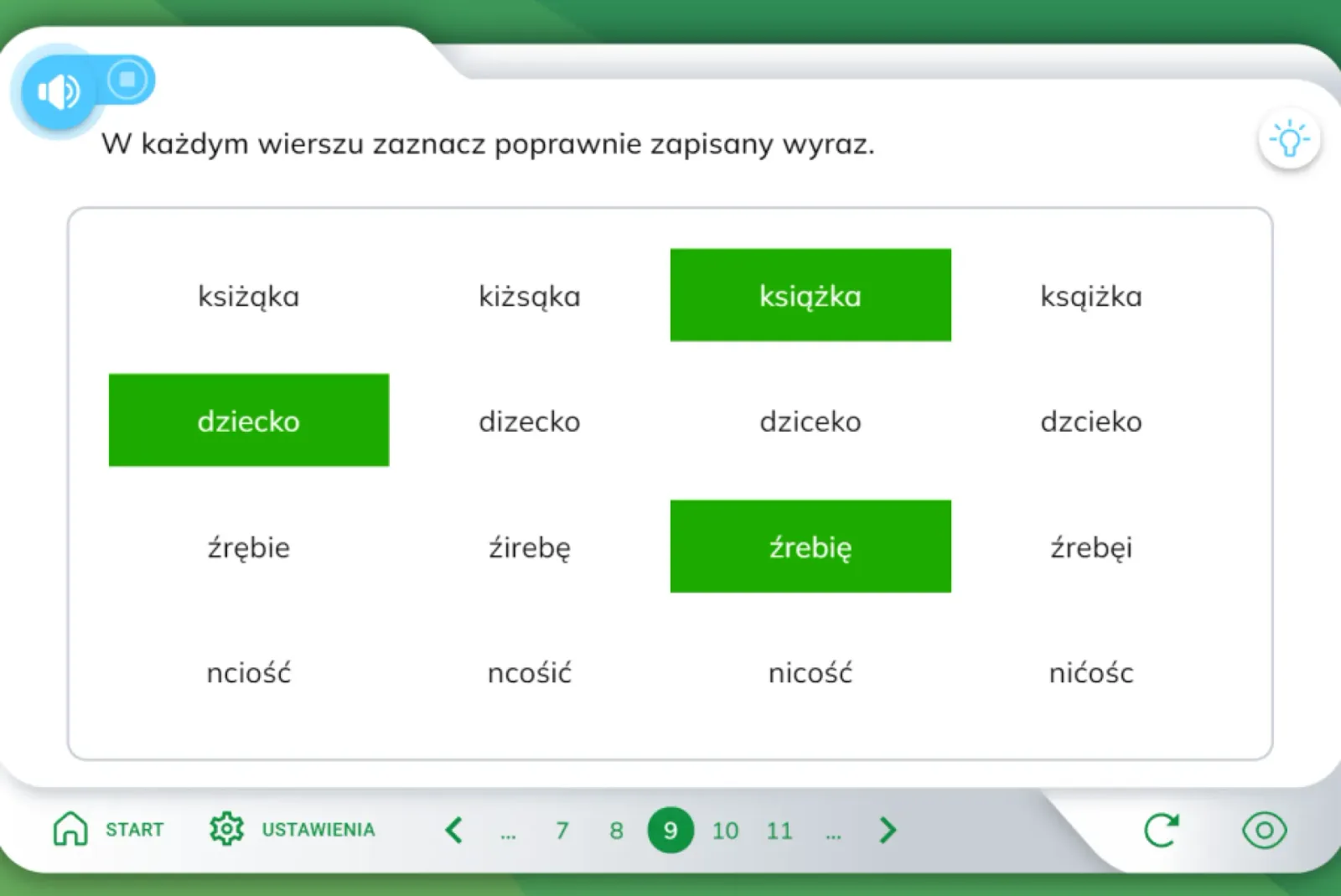Go to the previous page with left chevron
1341x896 pixels.
454,830
